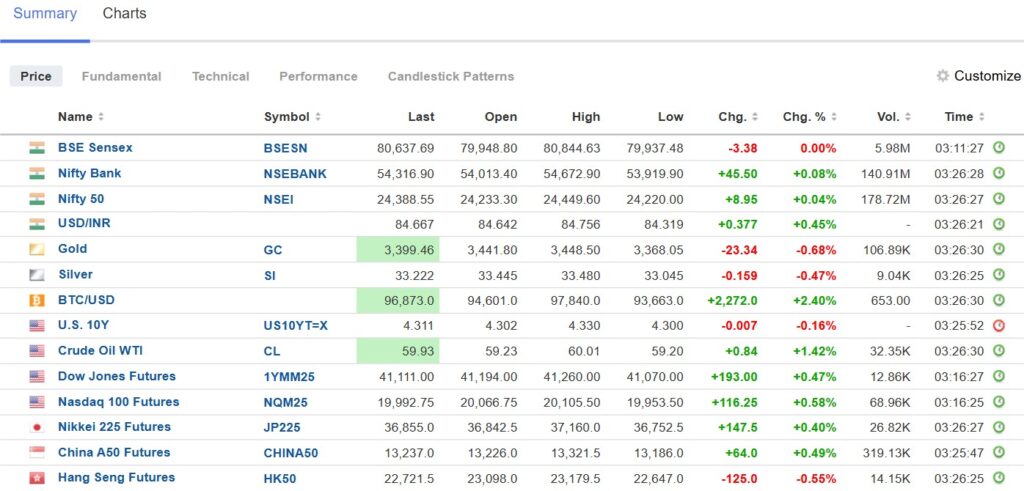Viewport: 1024px width, 491px height.
Task: Click the Customize label
Action: [x=987, y=76]
